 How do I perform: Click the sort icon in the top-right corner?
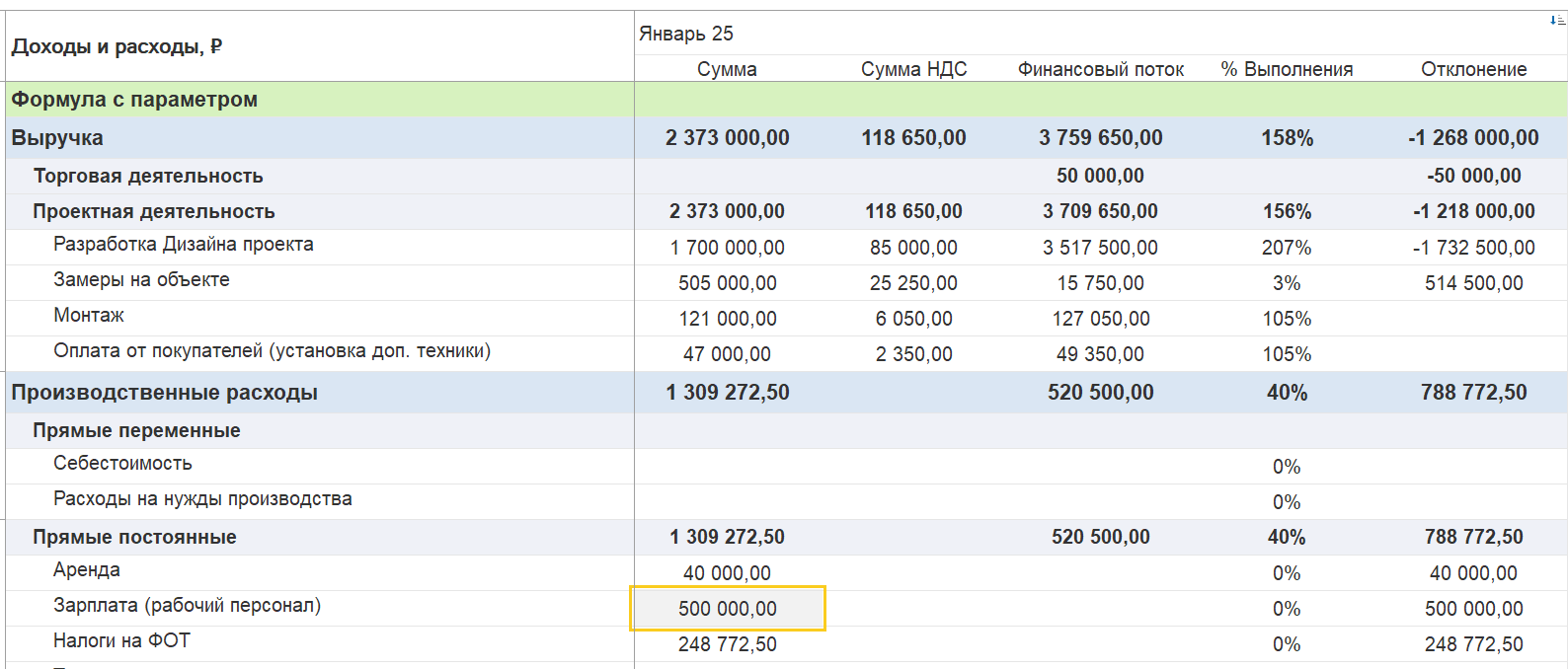coord(1557,21)
